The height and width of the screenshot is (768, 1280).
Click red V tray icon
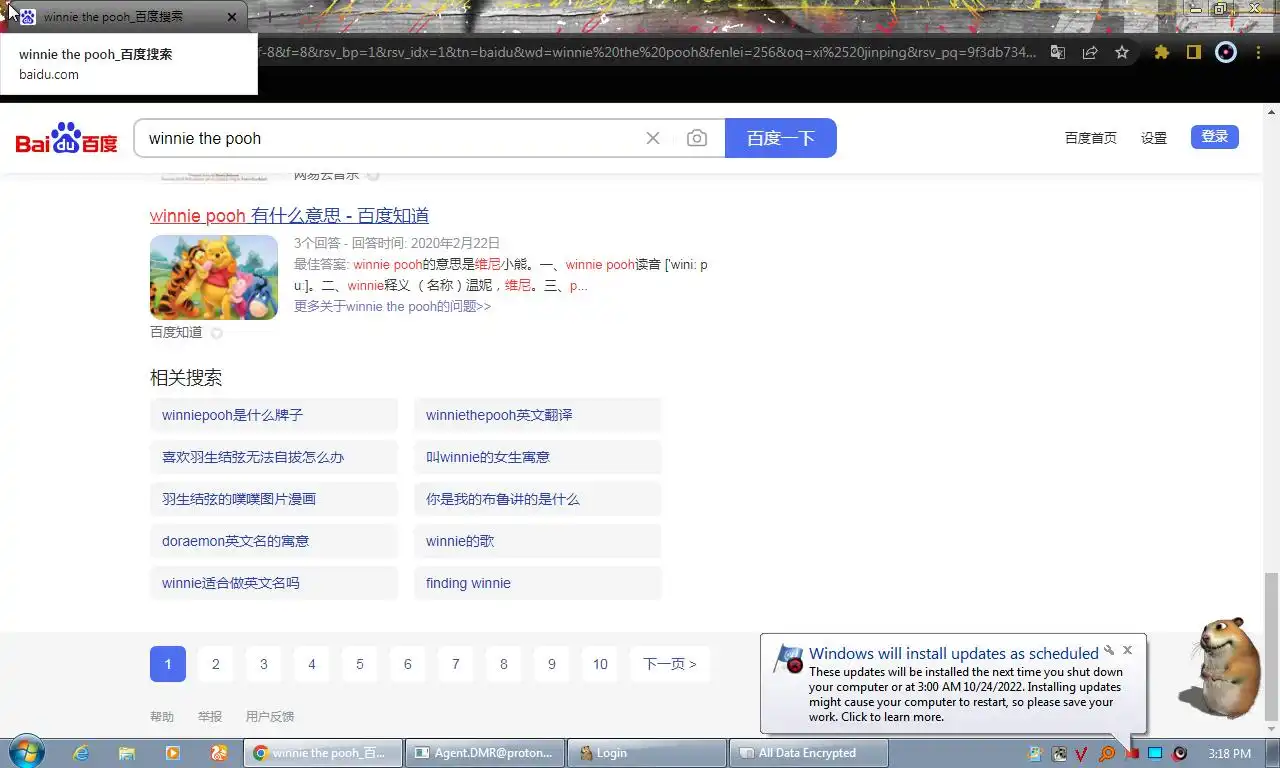click(1082, 753)
